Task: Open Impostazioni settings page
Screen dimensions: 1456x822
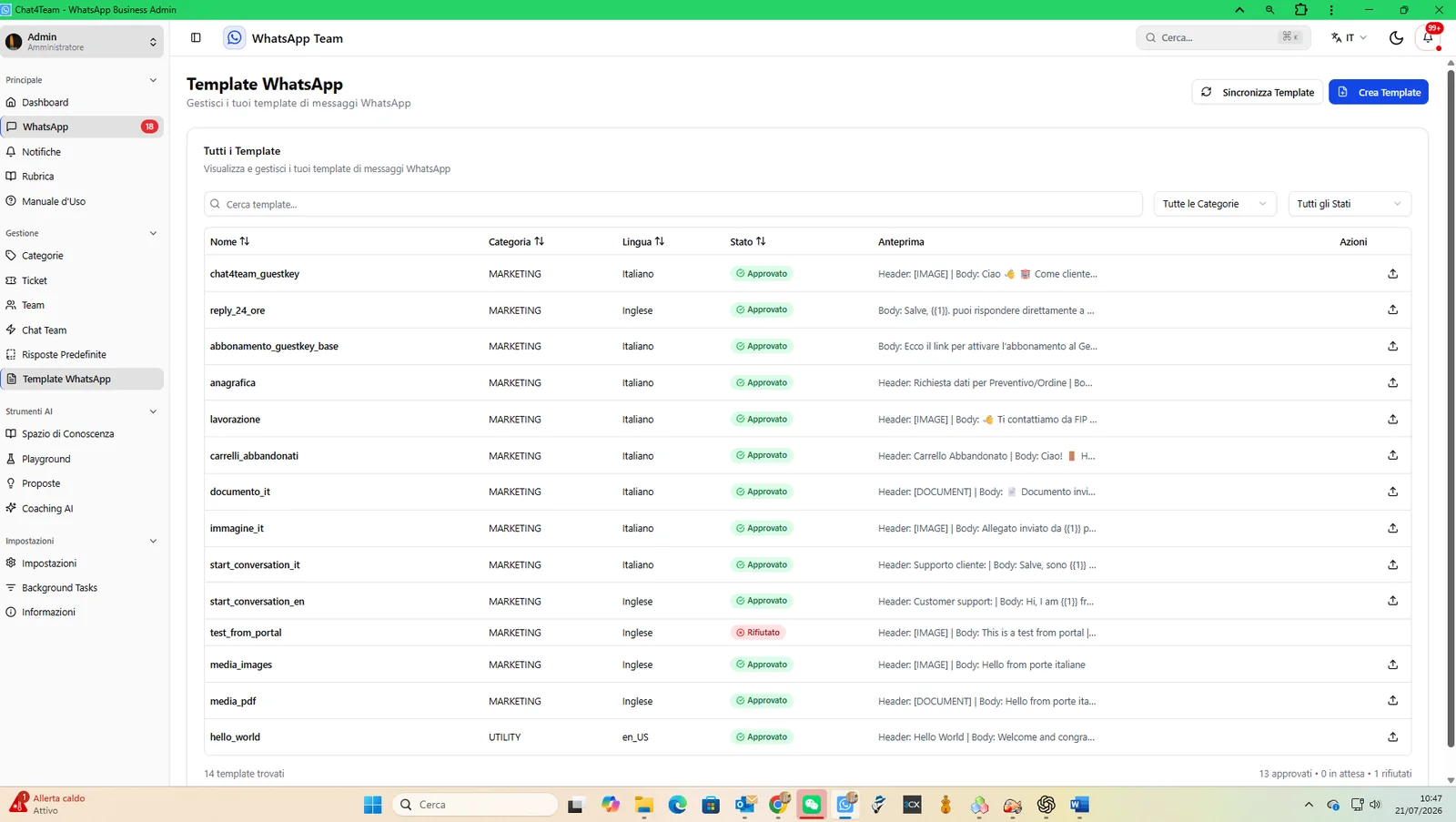Action: (82, 563)
